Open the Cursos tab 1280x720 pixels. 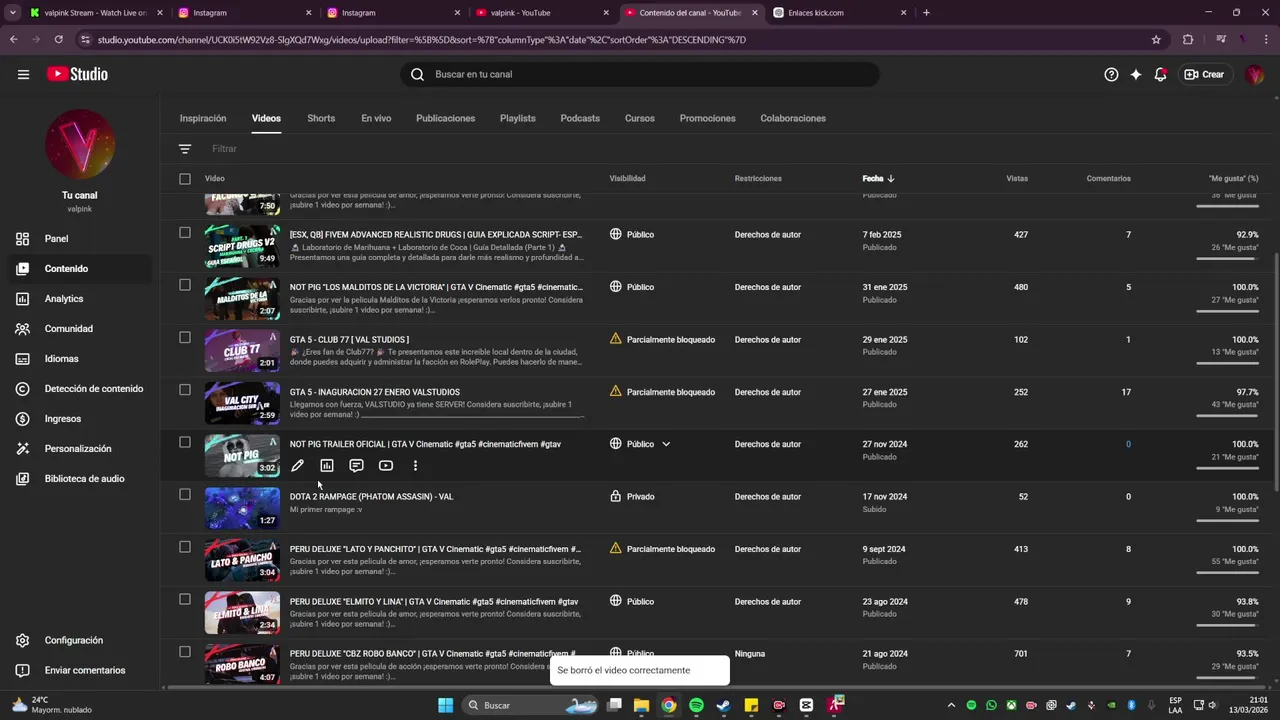(640, 118)
